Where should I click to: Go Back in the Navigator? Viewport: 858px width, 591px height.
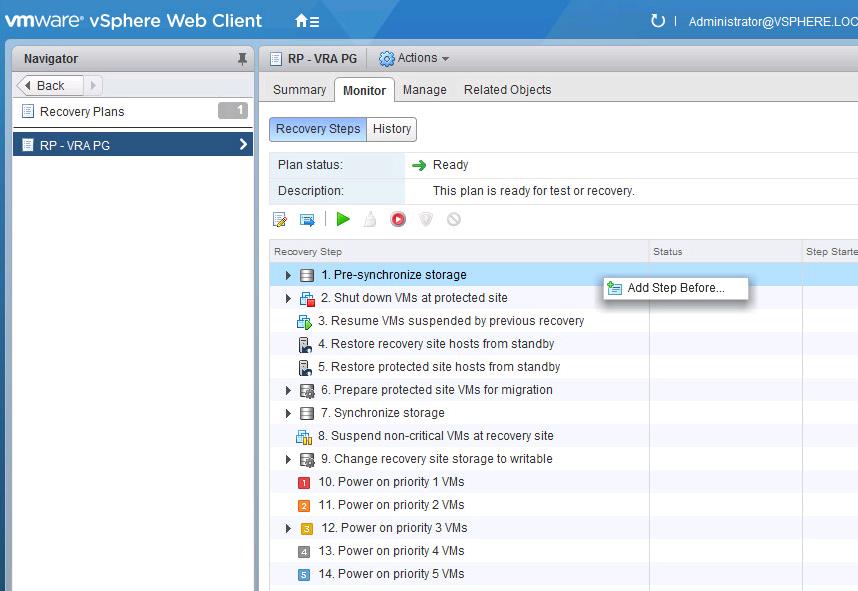pyautogui.click(x=50, y=86)
